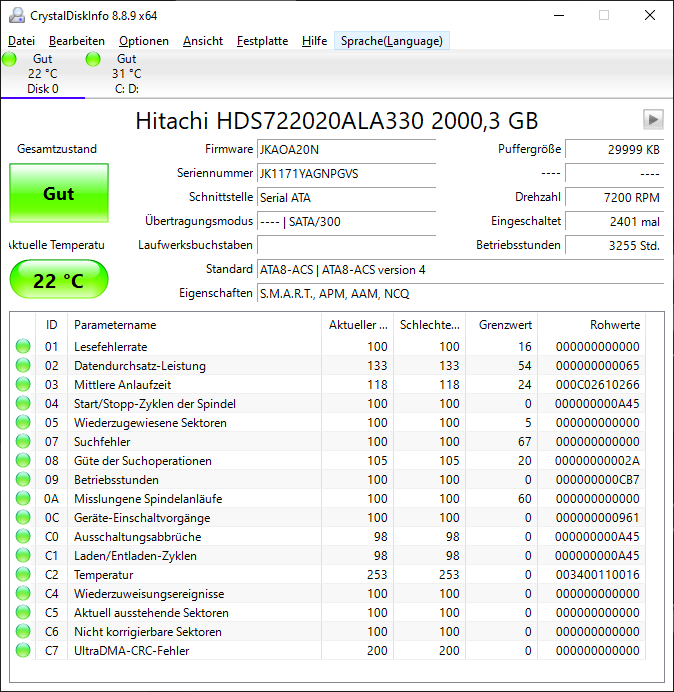Select Disk 0 green status indicator
This screenshot has height=692, width=674.
pos(9,59)
